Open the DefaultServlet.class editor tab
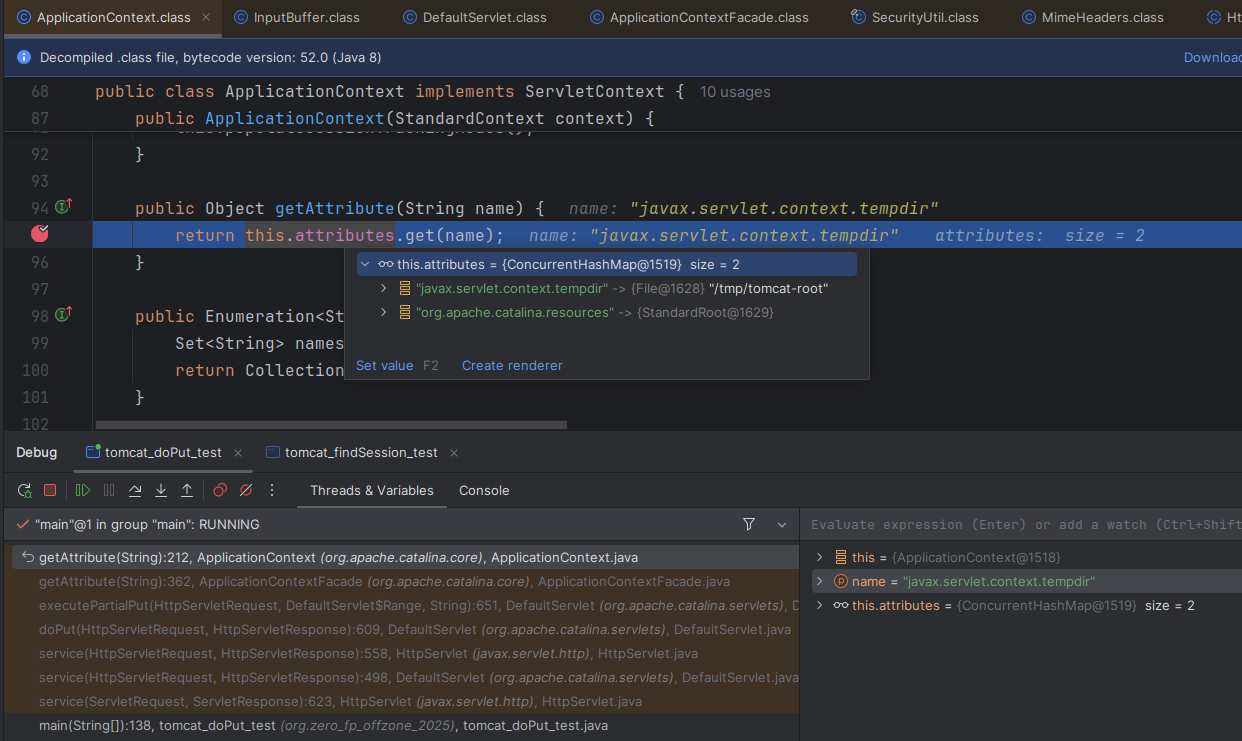The width and height of the screenshot is (1242, 741). 484,17
